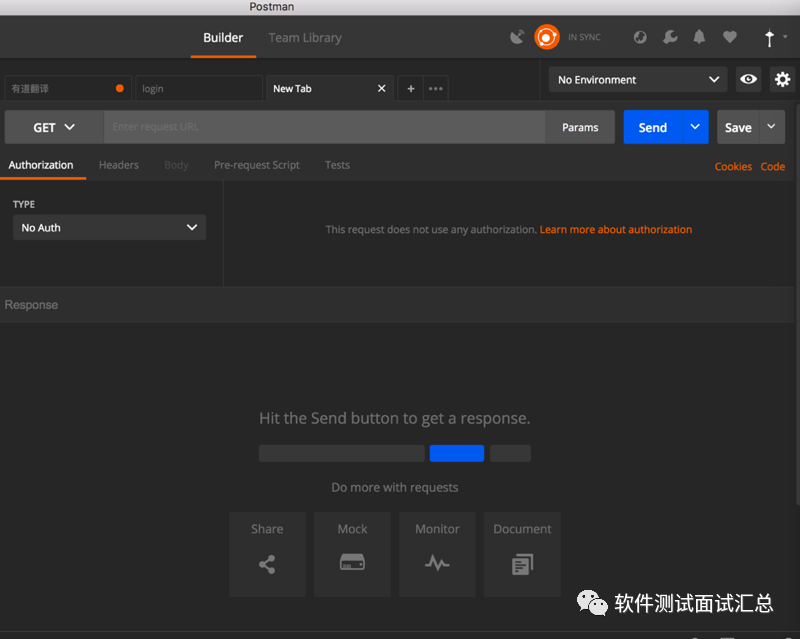Image resolution: width=800 pixels, height=639 pixels.
Task: Open the GET method dropdown
Action: [54, 127]
